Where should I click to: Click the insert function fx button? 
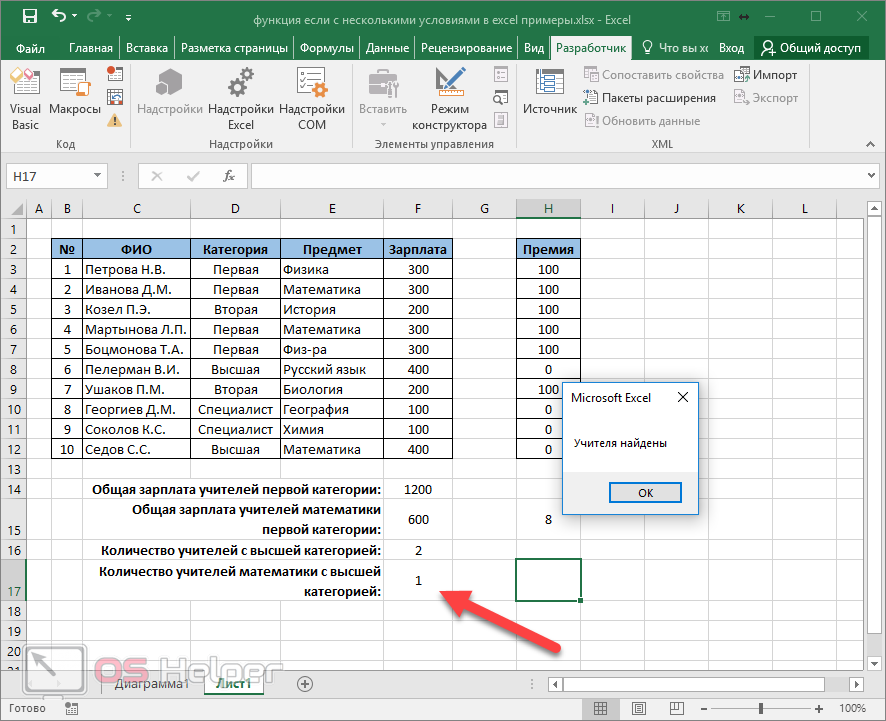(229, 176)
